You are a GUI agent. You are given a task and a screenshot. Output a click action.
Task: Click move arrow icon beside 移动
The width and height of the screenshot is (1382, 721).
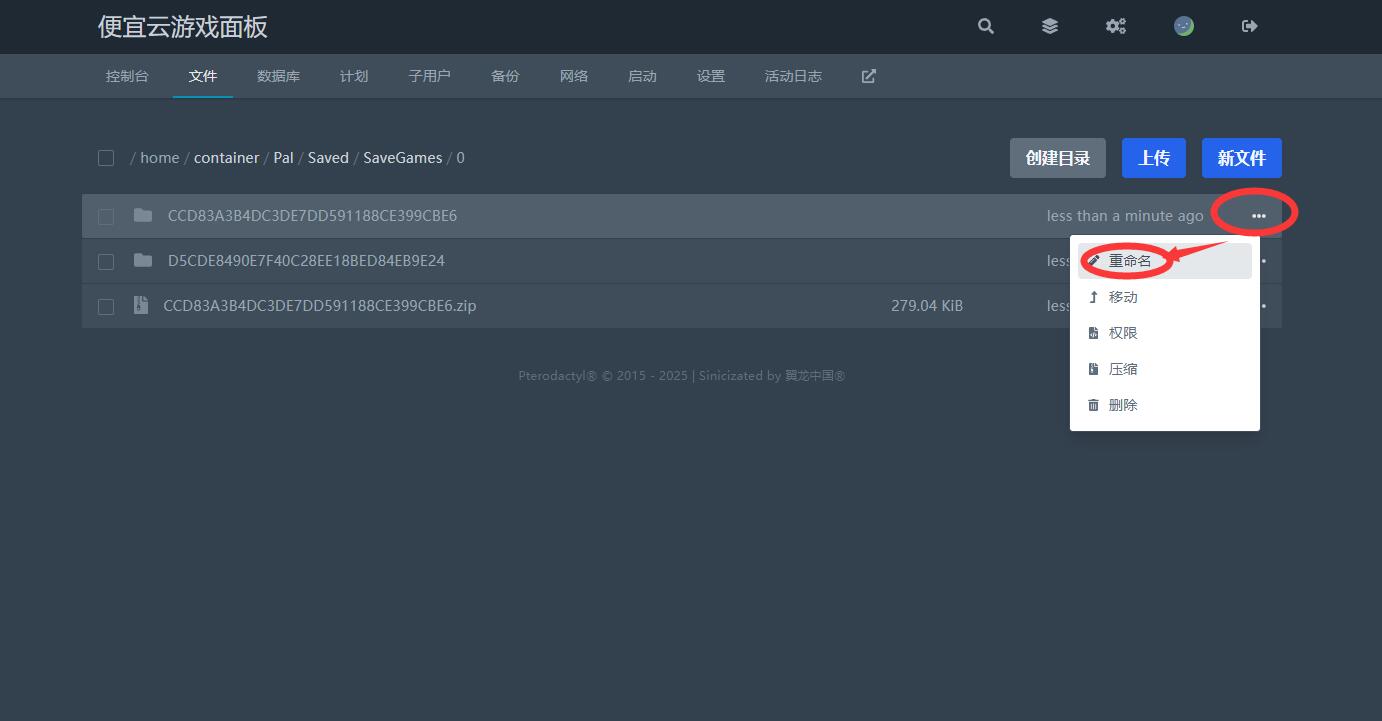1094,297
